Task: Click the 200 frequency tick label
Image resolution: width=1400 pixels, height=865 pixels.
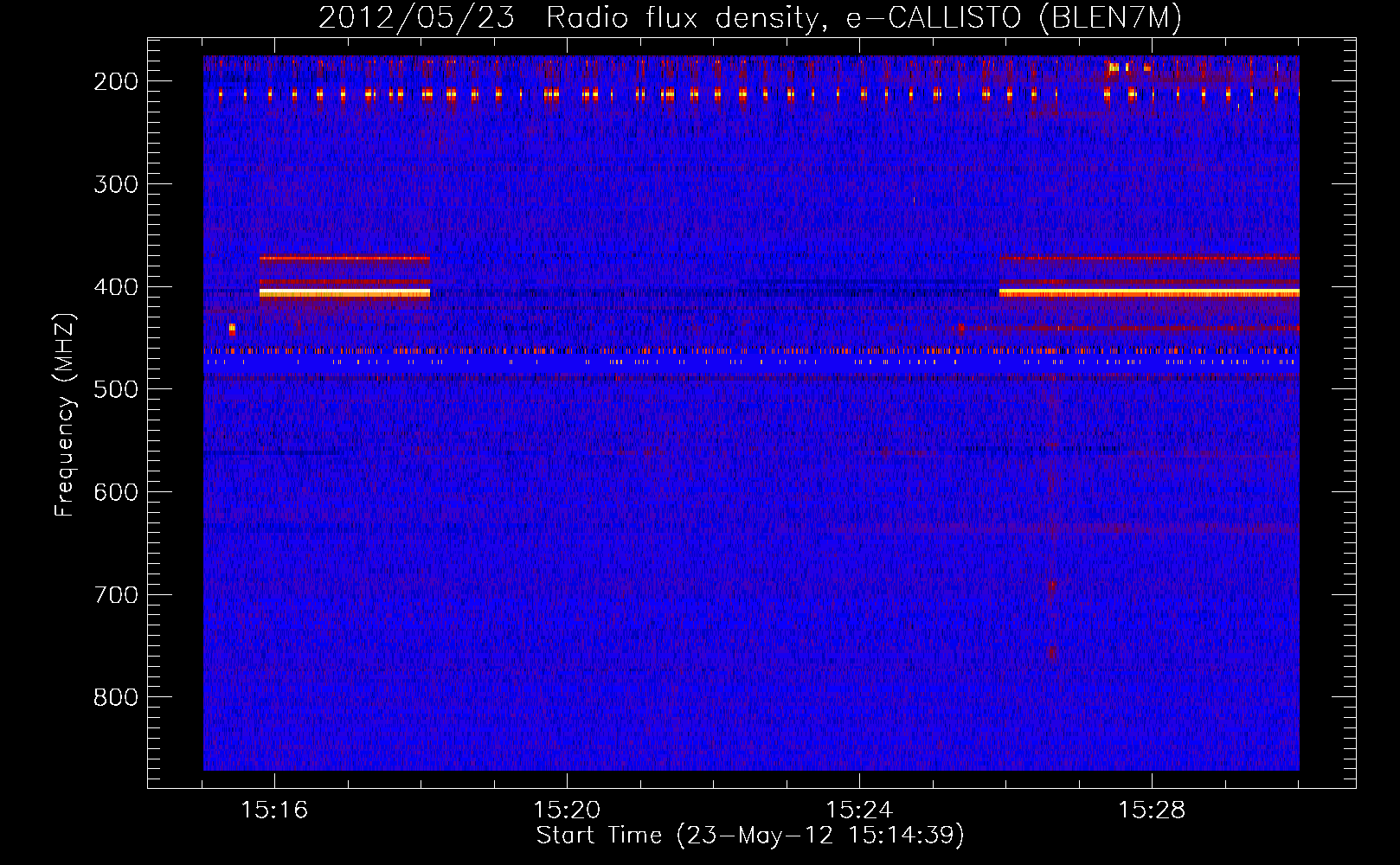Action: click(x=116, y=81)
